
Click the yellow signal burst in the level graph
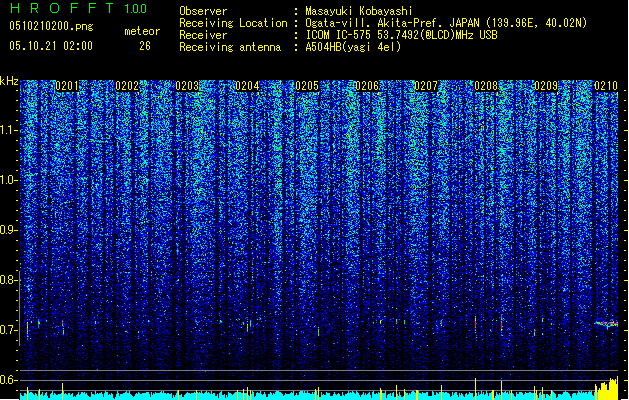pos(606,388)
